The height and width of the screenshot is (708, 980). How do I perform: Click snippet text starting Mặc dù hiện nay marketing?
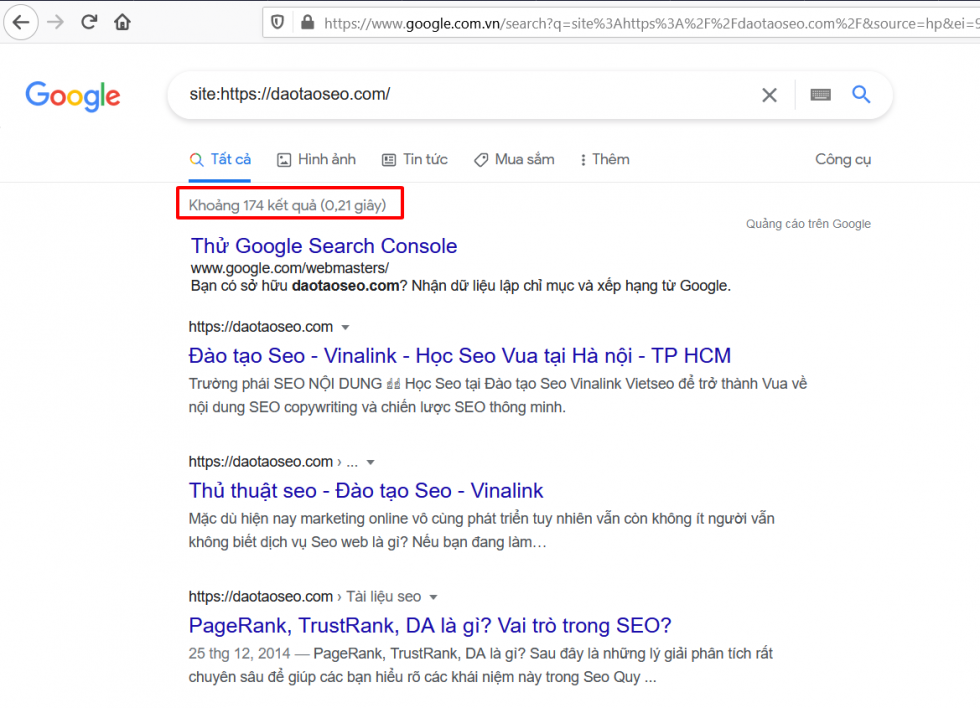coord(481,531)
